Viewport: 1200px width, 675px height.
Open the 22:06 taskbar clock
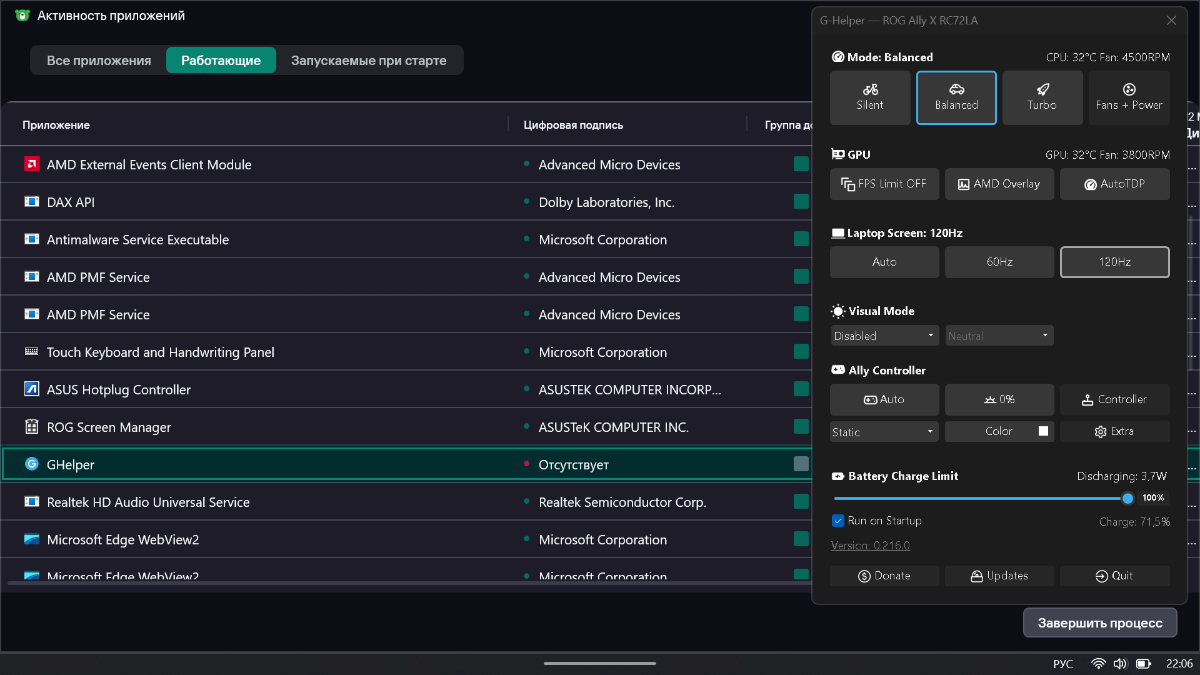pyautogui.click(x=1180, y=663)
